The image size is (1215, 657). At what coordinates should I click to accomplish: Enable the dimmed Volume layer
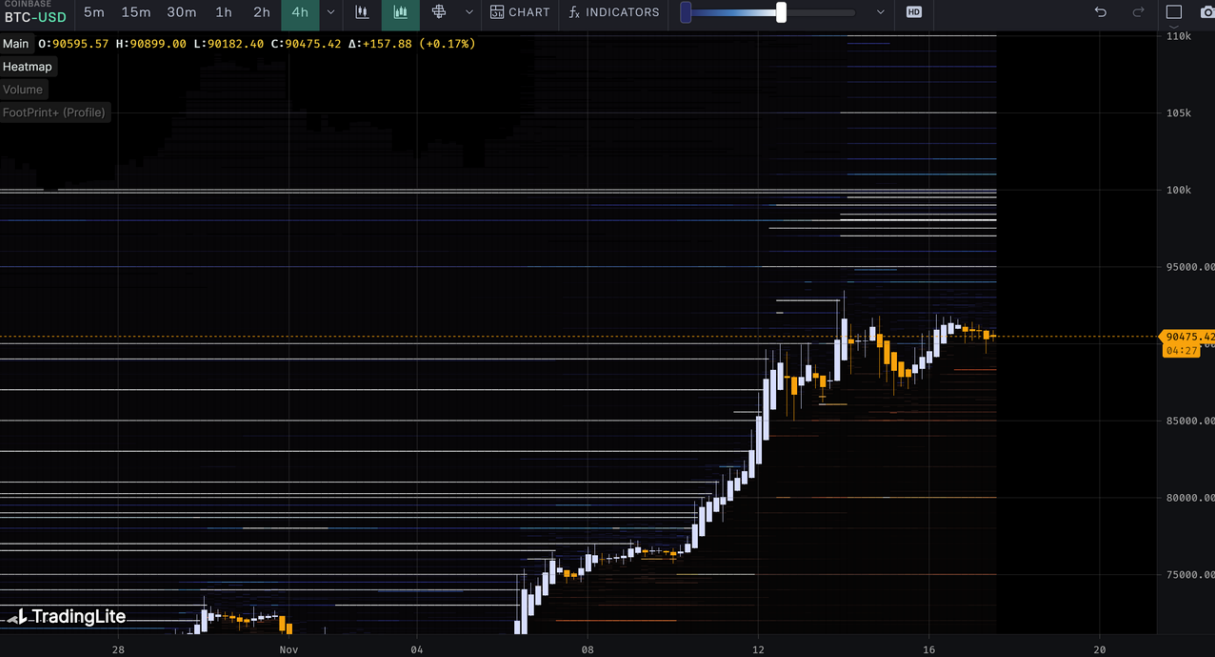tap(23, 90)
